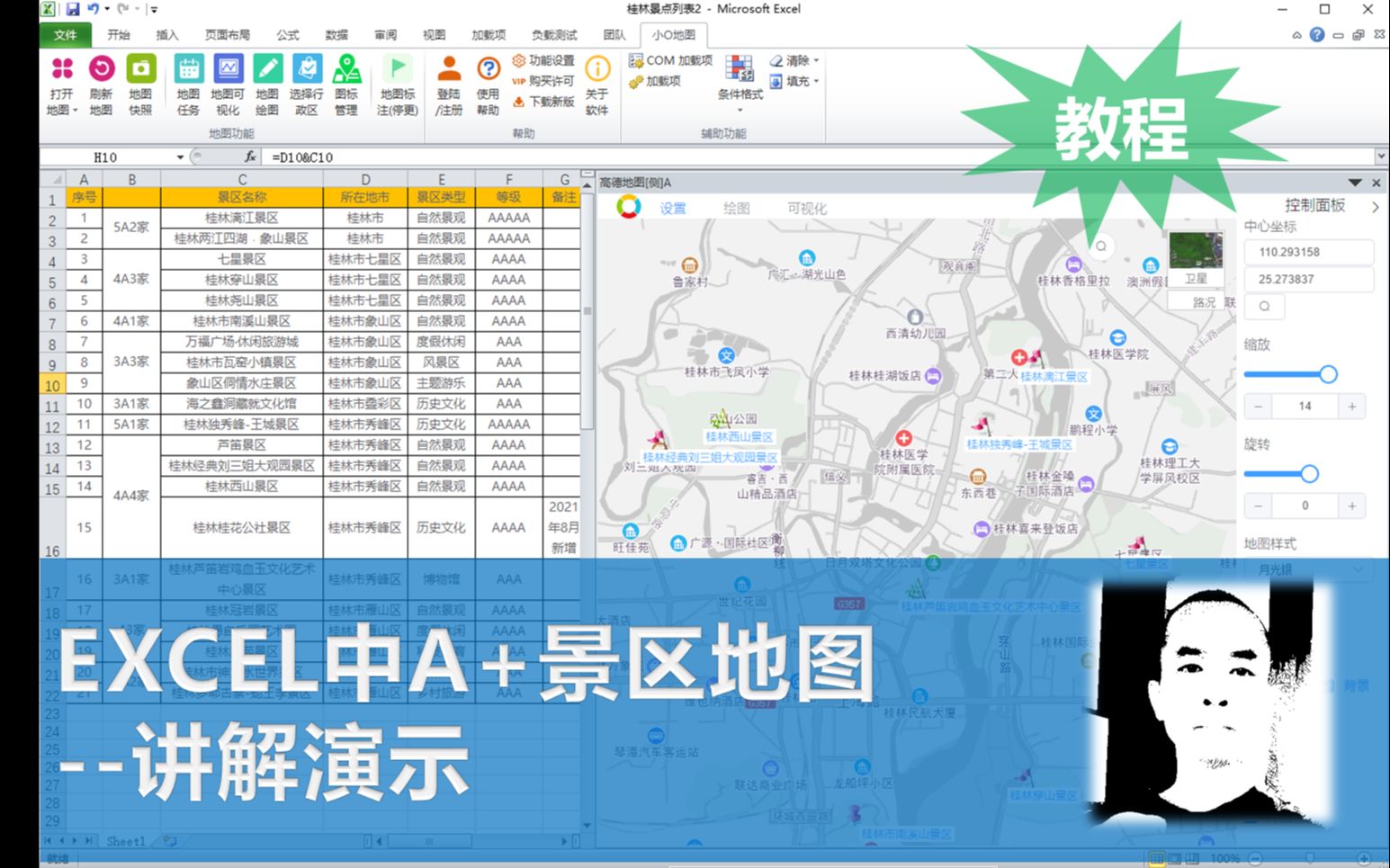Click the longitude field 110.293158
This screenshot has width=1390, height=868.
(1309, 252)
